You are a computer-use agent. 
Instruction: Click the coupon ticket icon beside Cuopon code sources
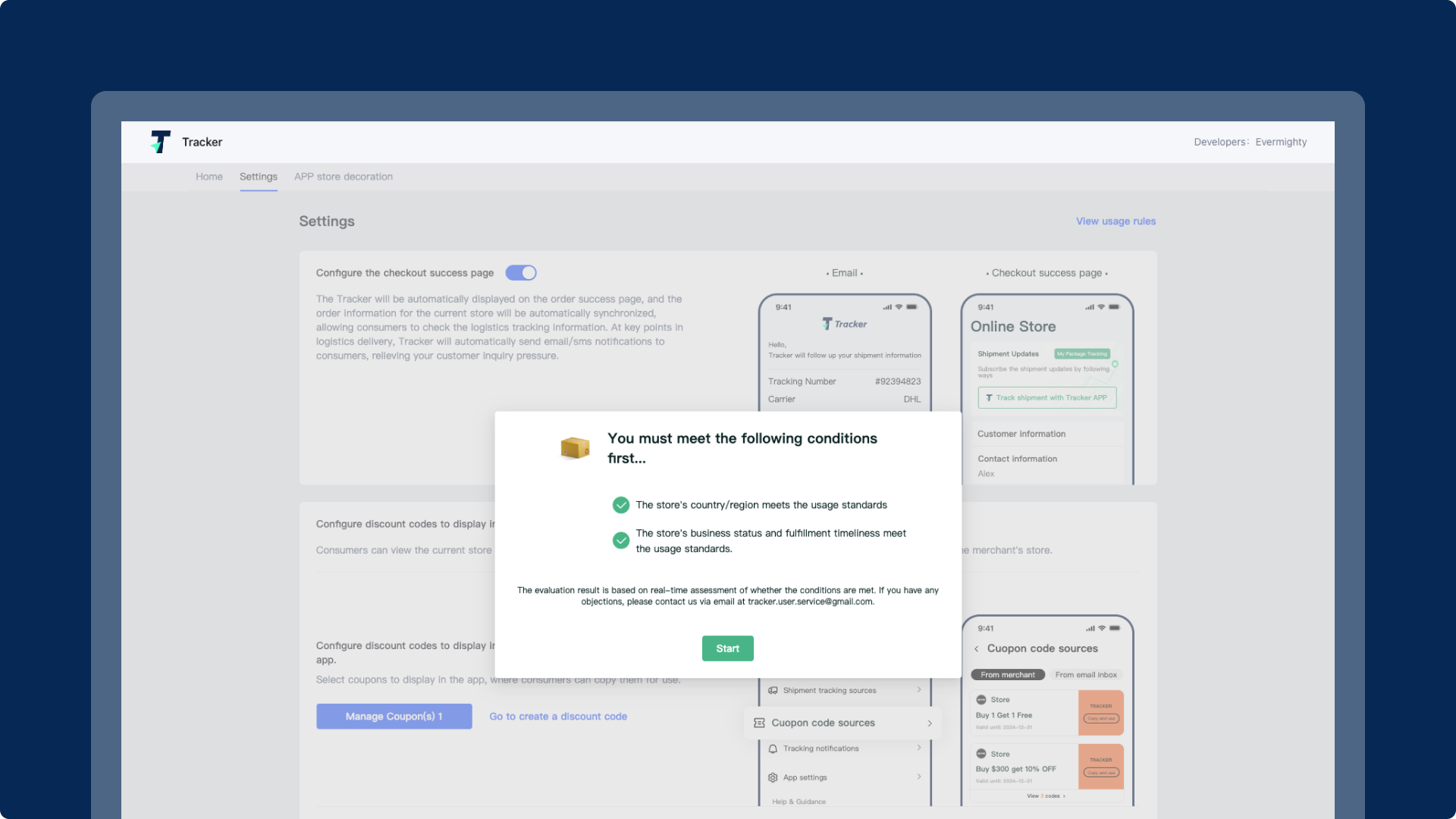click(759, 723)
